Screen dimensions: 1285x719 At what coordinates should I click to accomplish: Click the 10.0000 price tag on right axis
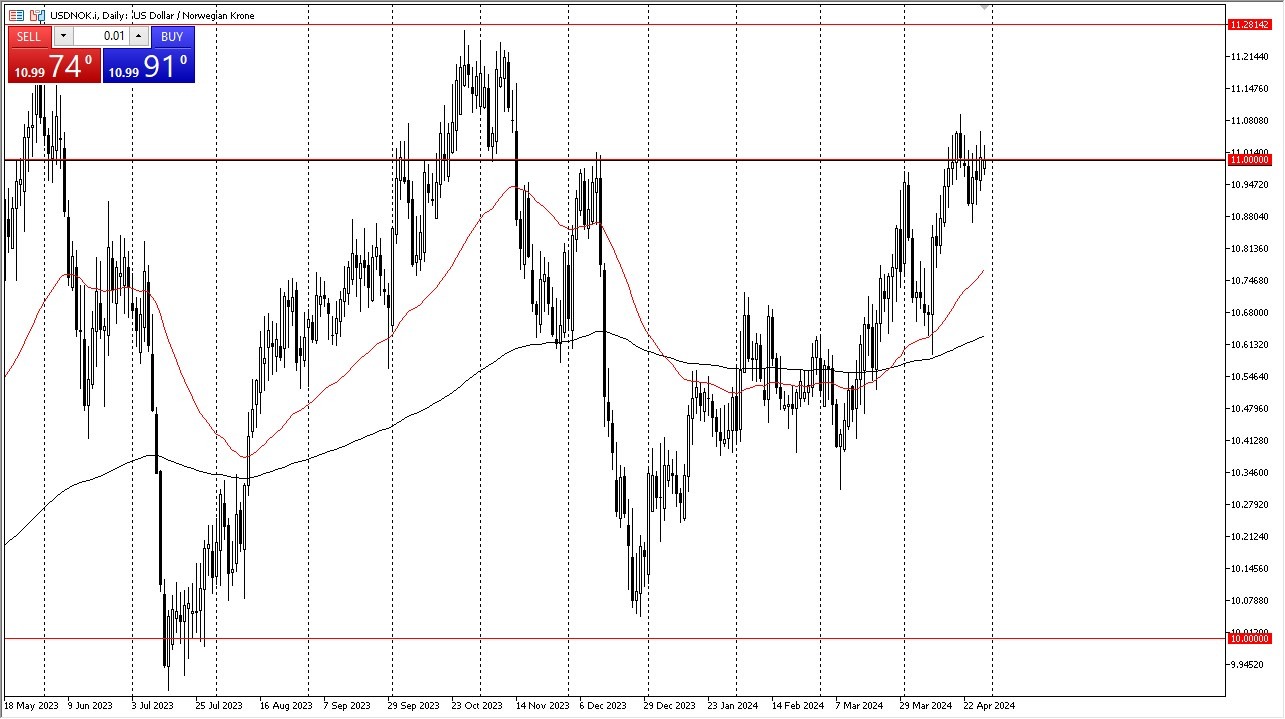(x=1248, y=638)
